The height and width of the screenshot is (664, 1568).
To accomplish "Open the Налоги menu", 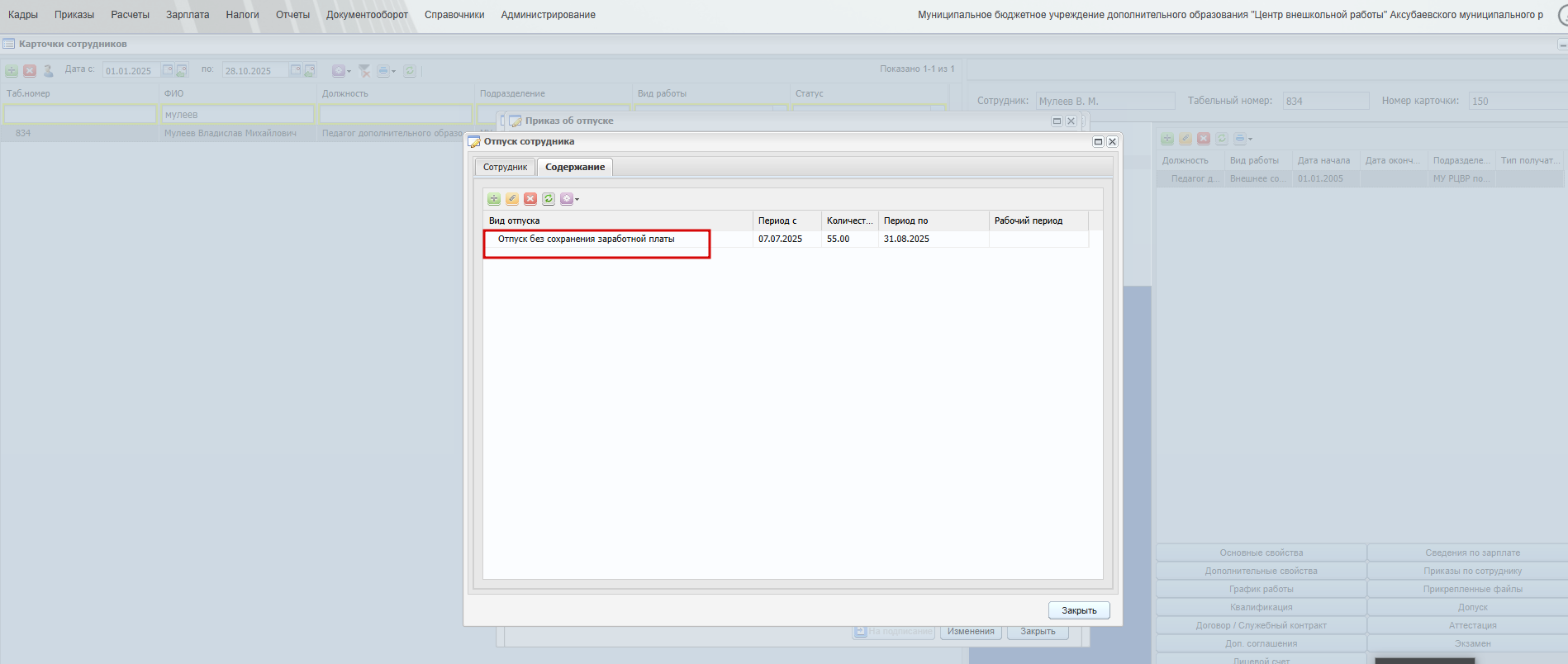I will (243, 15).
